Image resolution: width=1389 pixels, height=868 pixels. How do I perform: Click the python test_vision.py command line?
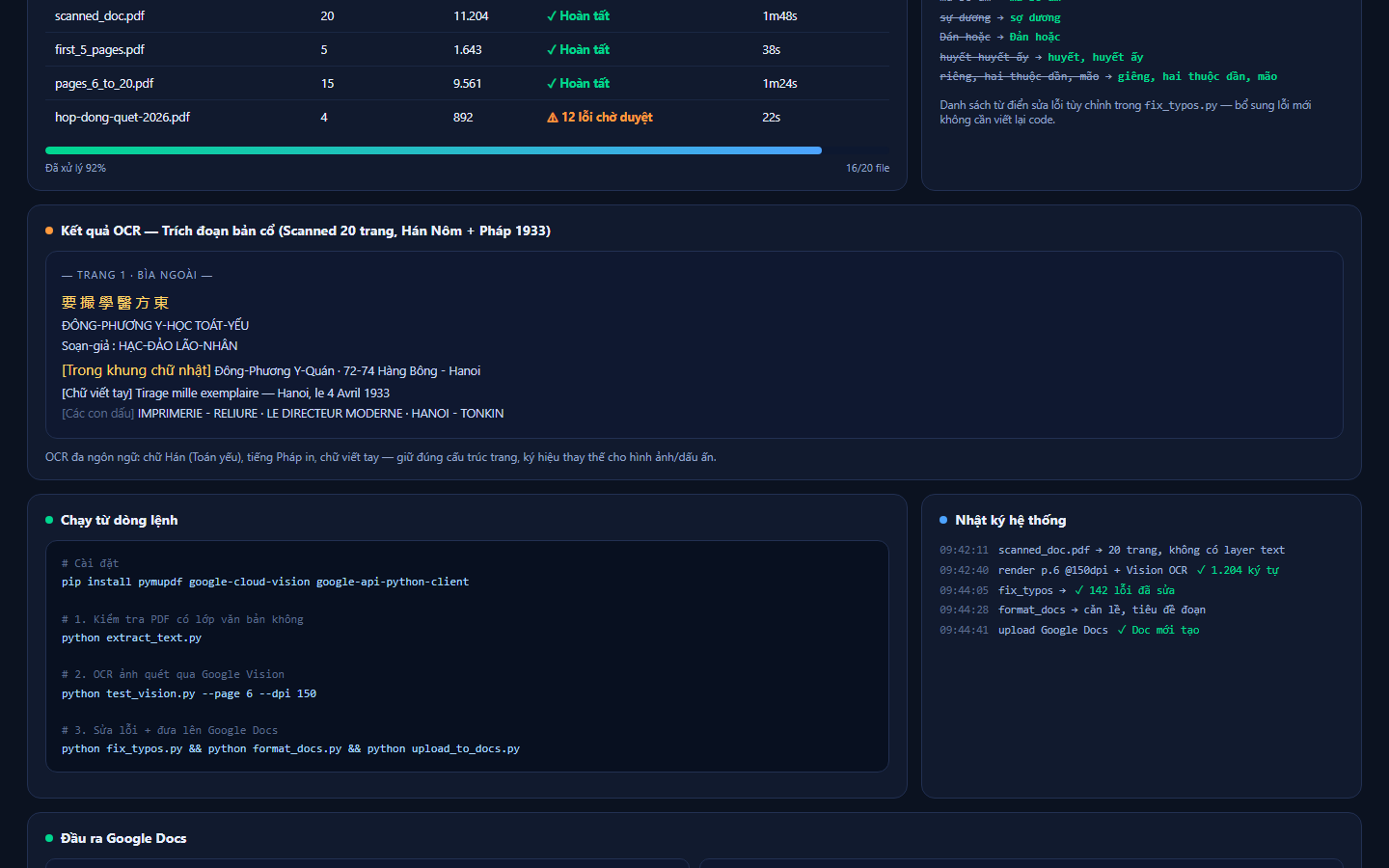click(x=189, y=694)
